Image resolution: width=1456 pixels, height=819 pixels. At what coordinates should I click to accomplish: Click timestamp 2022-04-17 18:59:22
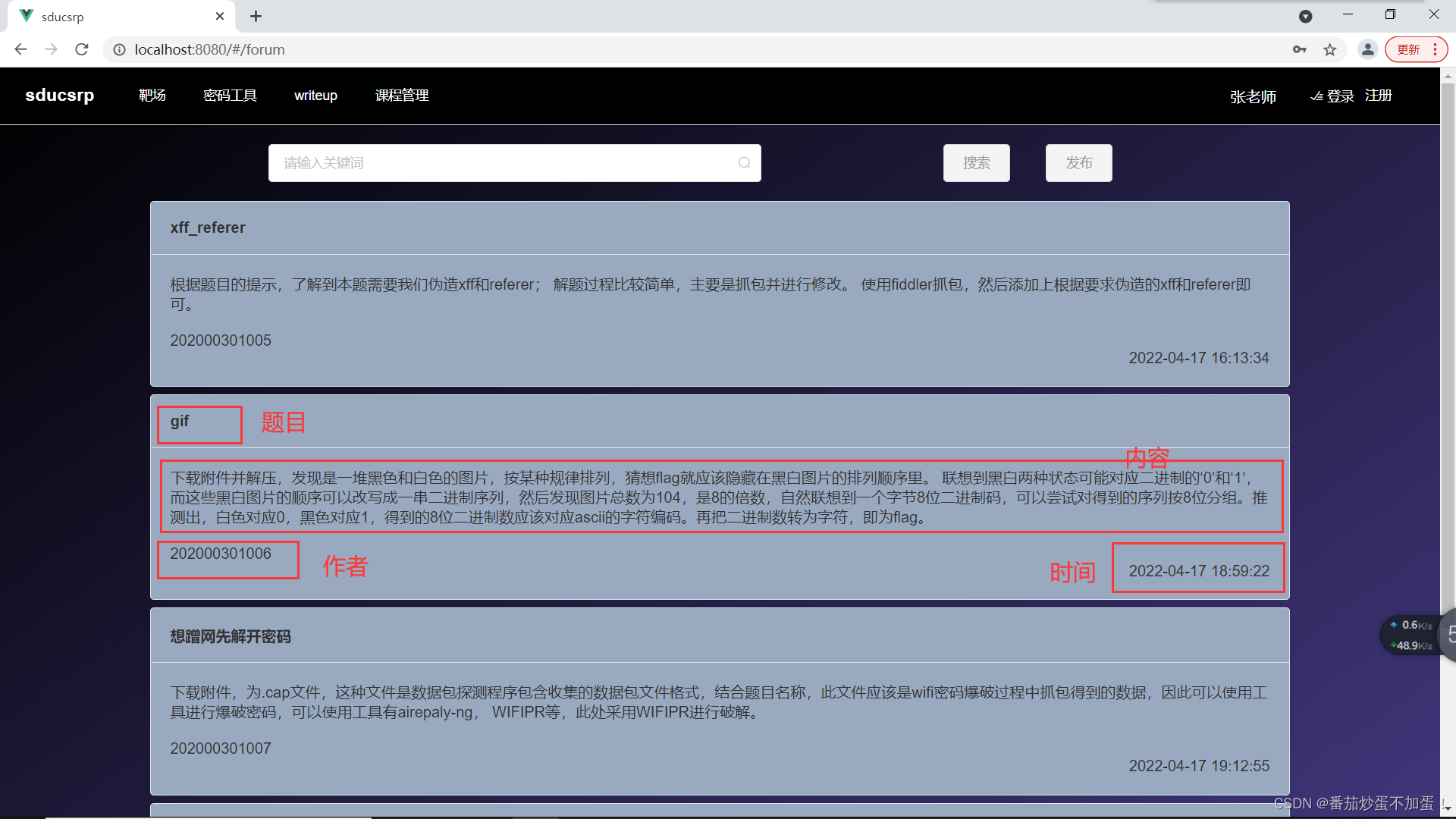[x=1199, y=571]
